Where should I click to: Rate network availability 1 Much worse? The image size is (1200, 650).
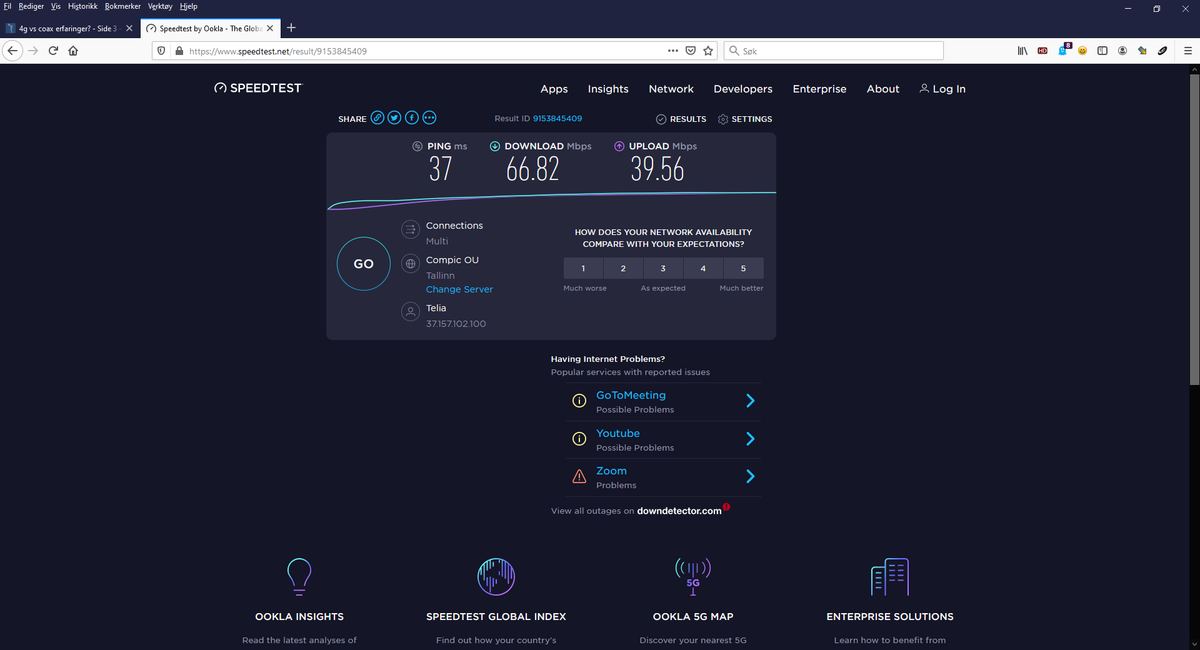coord(583,268)
